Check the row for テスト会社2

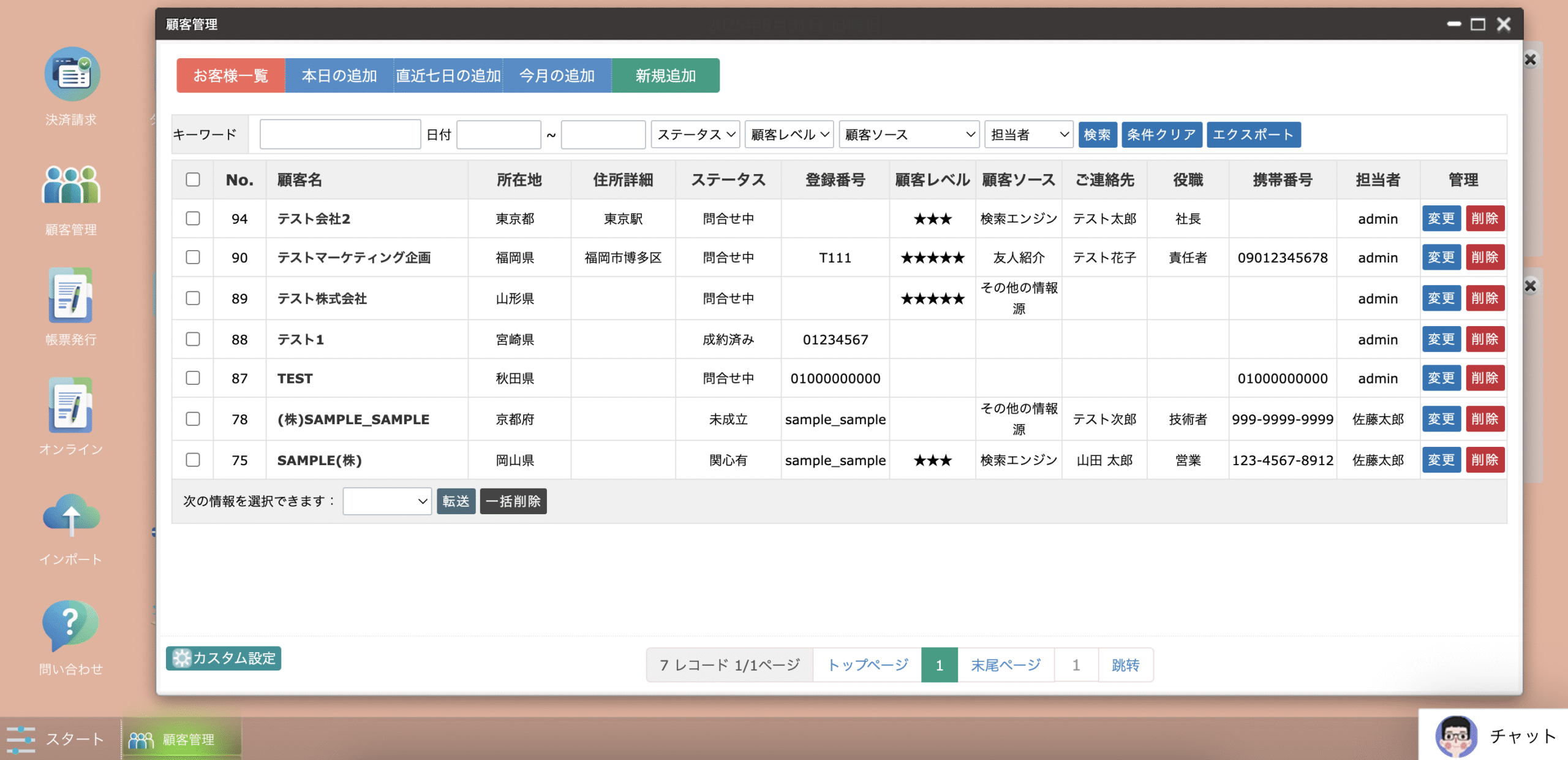pos(193,218)
